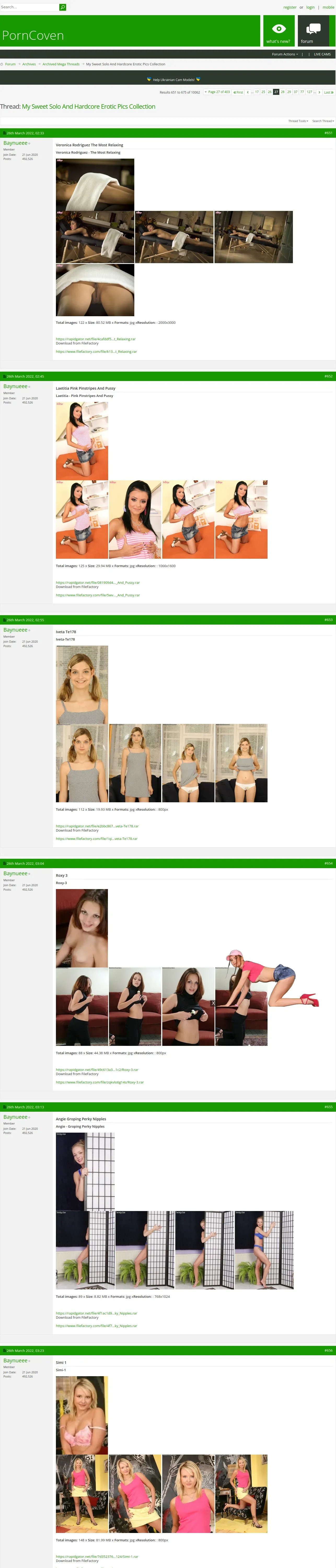Open the post #651 permalink
336x1568 pixels.
pyautogui.click(x=329, y=133)
